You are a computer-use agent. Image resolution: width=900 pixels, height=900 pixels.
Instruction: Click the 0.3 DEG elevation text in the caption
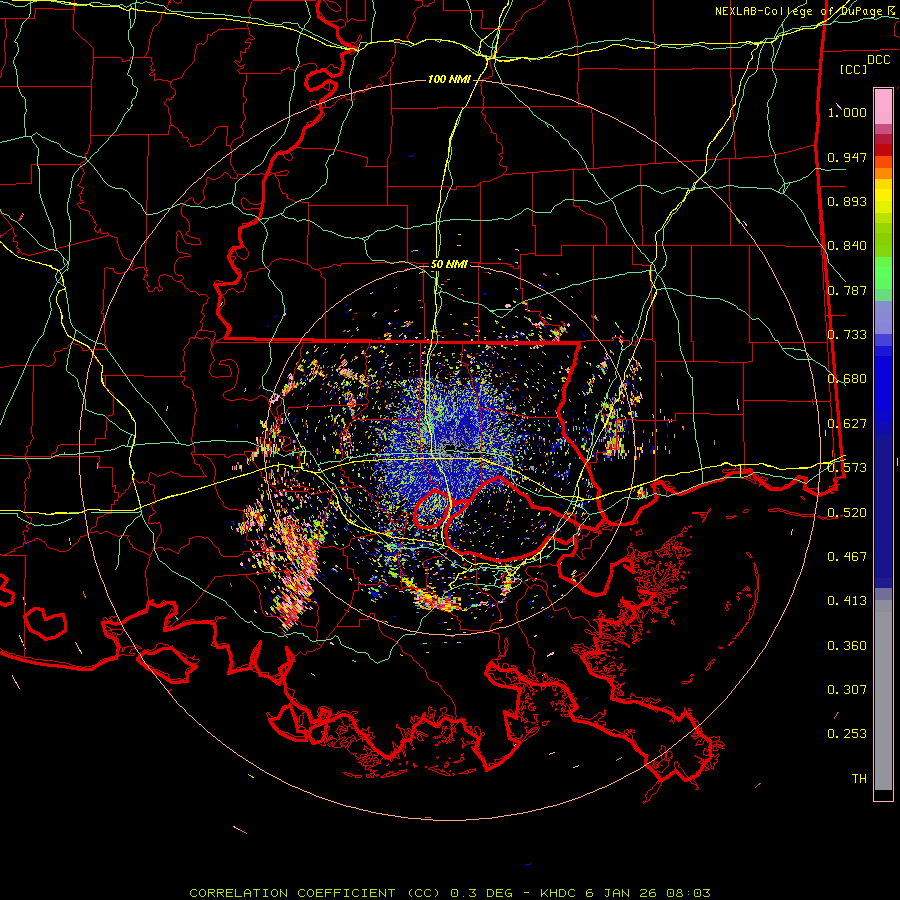point(483,893)
